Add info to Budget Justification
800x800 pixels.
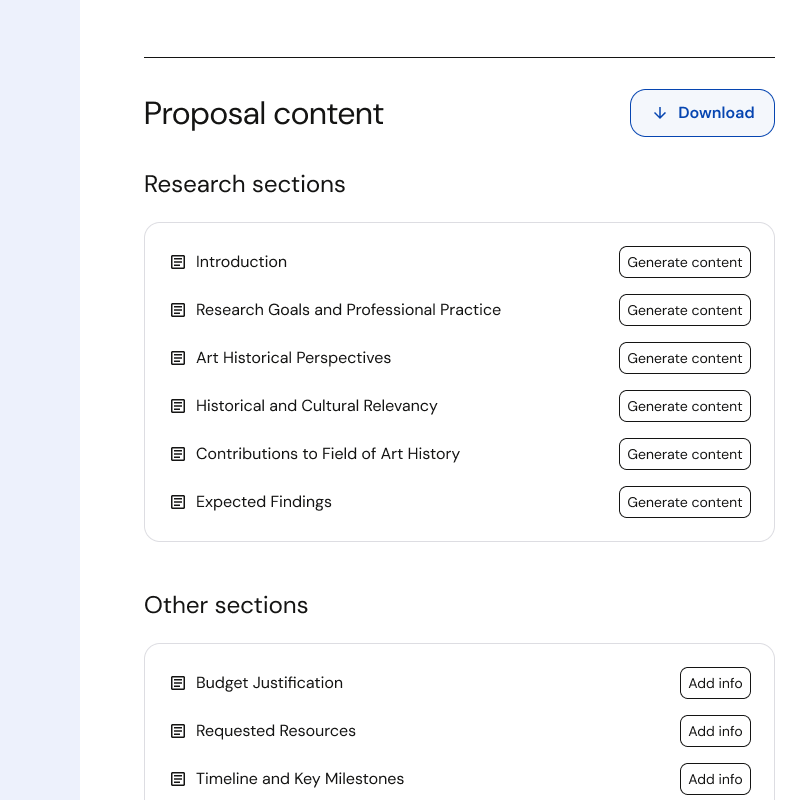point(715,683)
